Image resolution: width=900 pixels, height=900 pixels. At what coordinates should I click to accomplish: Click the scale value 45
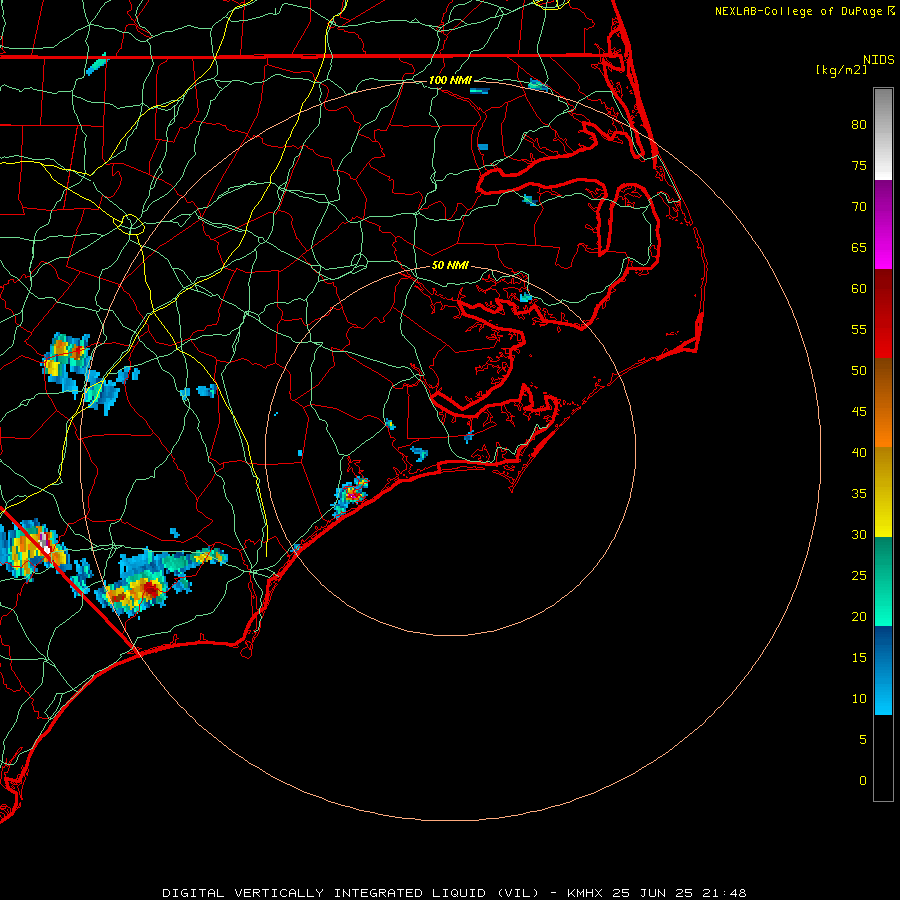coord(859,412)
